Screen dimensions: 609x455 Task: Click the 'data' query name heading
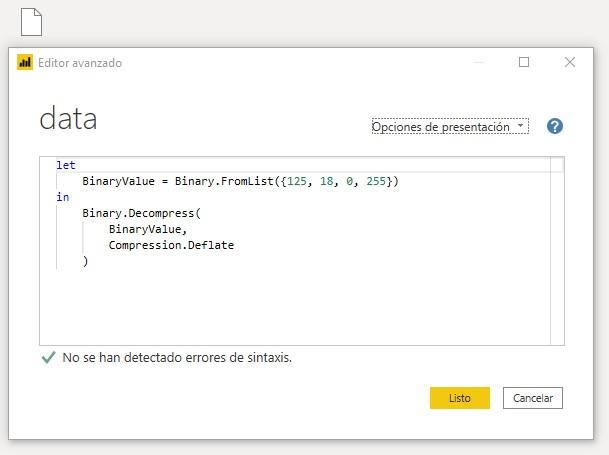[69, 120]
